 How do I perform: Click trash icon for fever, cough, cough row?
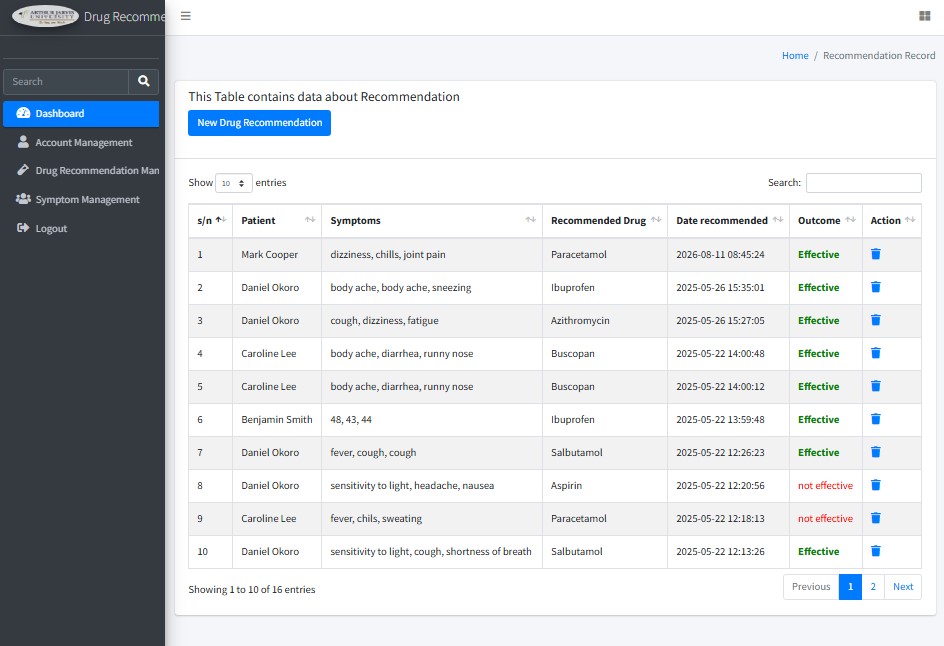(876, 452)
